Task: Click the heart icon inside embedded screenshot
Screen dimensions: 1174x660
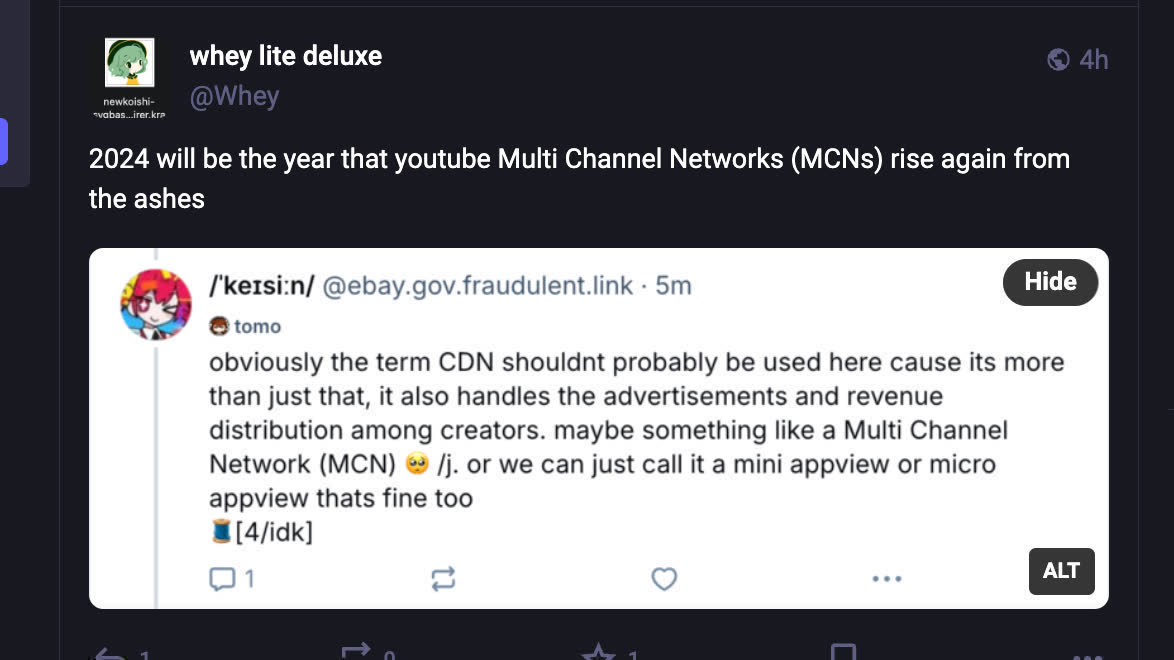Action: point(664,578)
